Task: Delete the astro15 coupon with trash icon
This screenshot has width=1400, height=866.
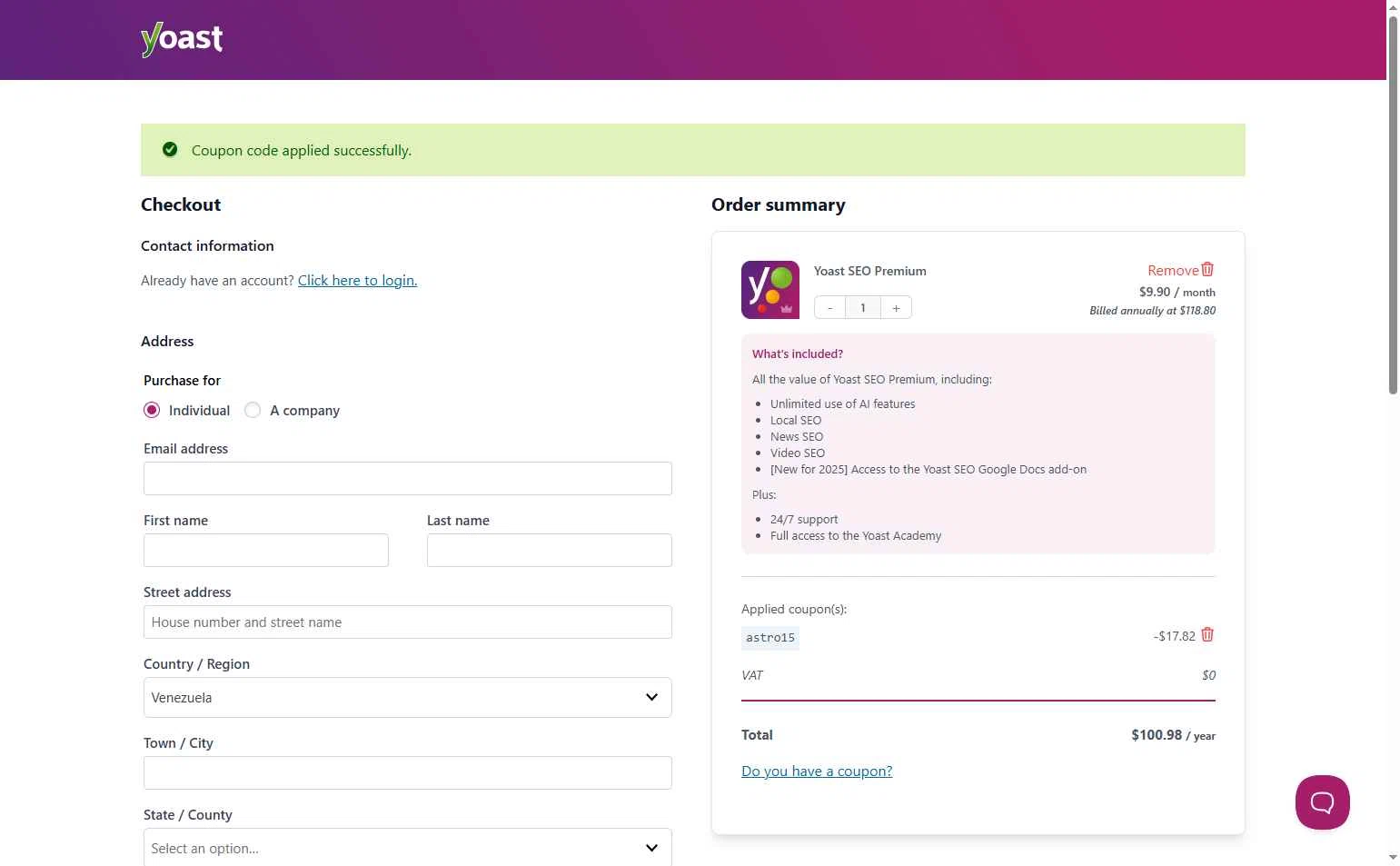Action: click(1207, 635)
